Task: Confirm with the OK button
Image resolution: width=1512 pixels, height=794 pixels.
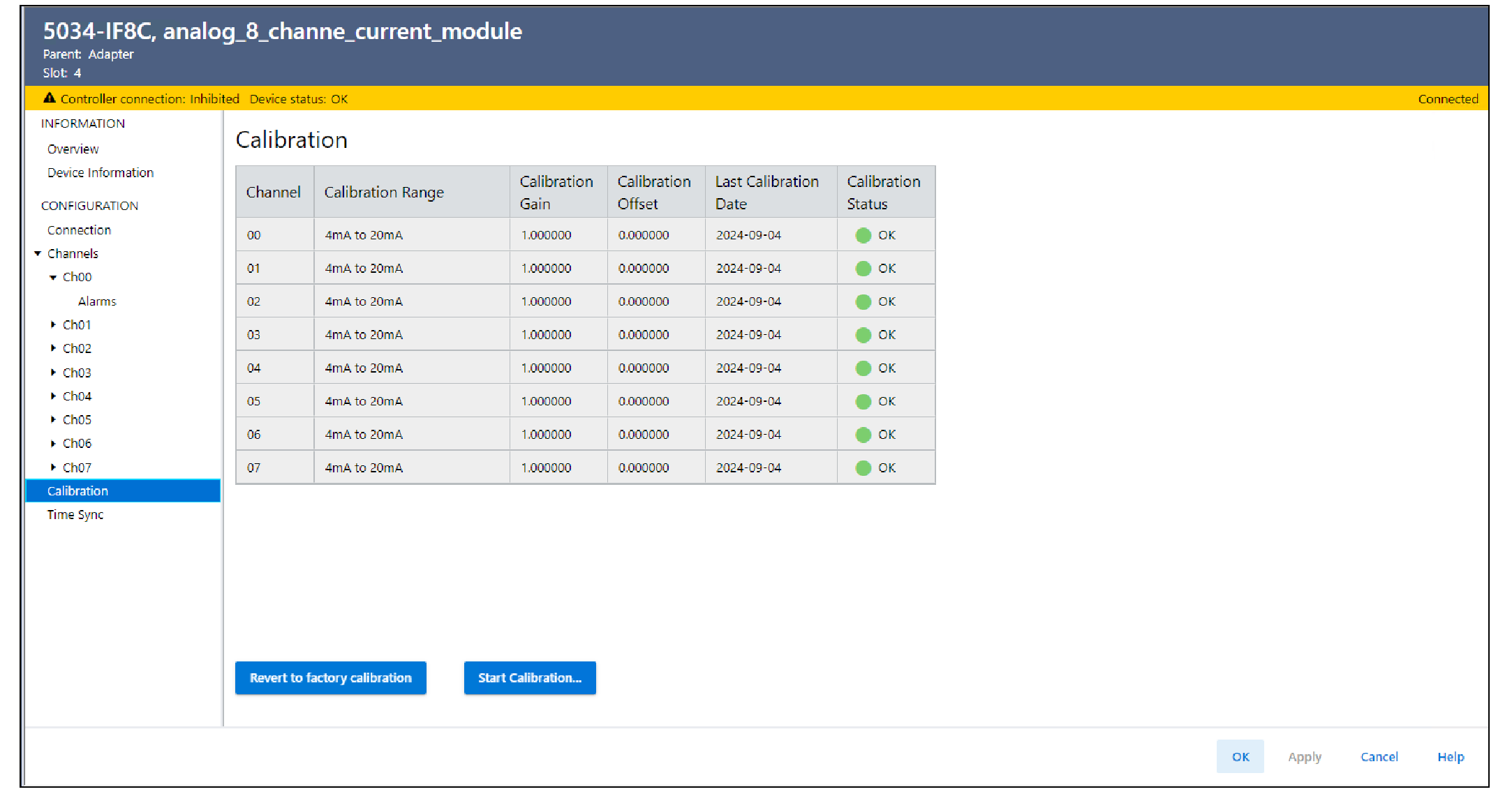Action: 1240,756
